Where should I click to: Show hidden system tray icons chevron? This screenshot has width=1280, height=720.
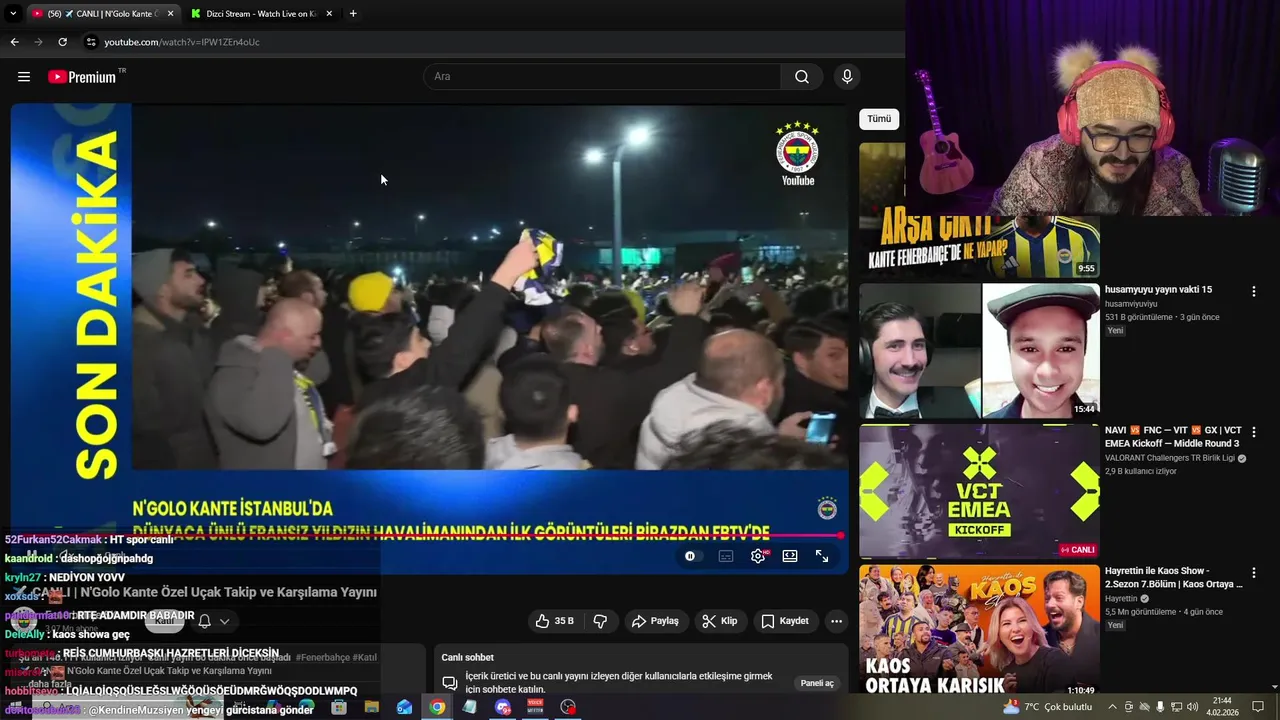1112,707
